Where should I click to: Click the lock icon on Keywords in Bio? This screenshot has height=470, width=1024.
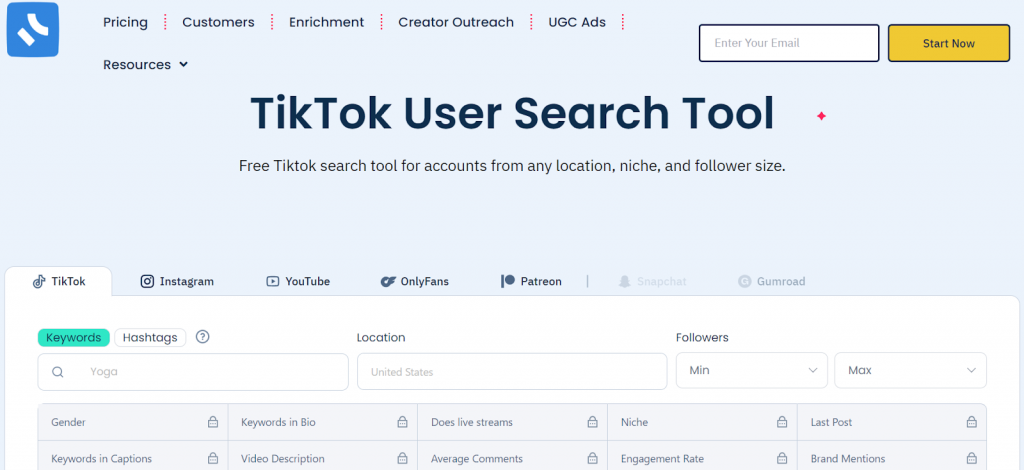pyautogui.click(x=402, y=422)
